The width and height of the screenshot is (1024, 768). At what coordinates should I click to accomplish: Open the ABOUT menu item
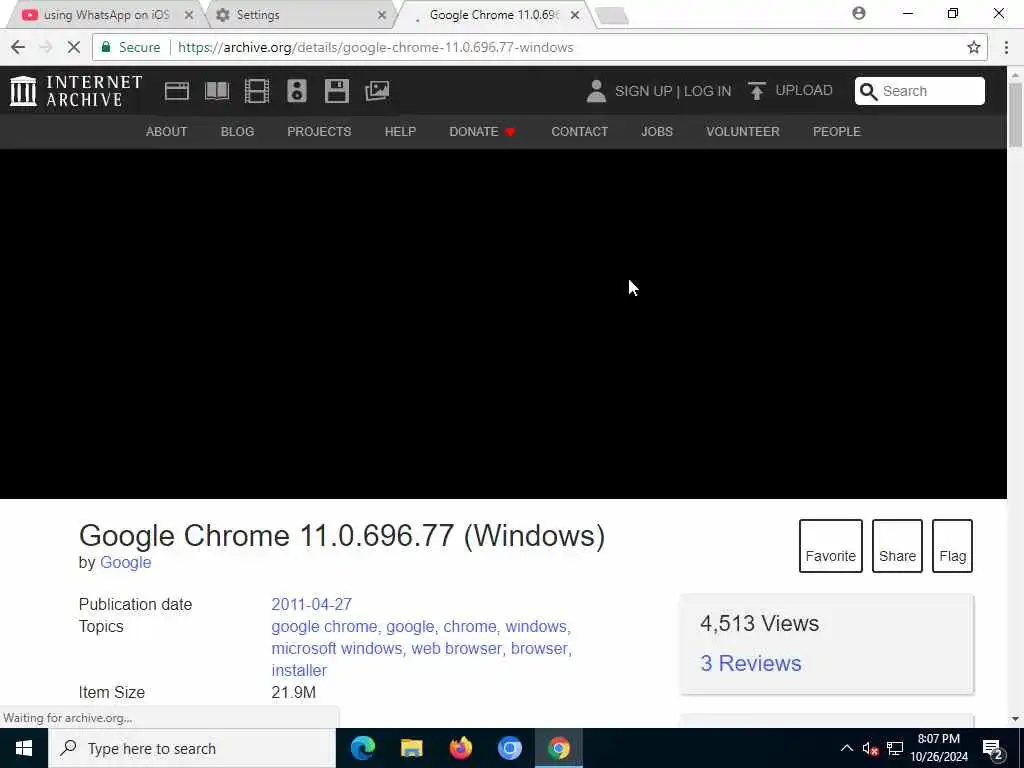pyautogui.click(x=167, y=132)
